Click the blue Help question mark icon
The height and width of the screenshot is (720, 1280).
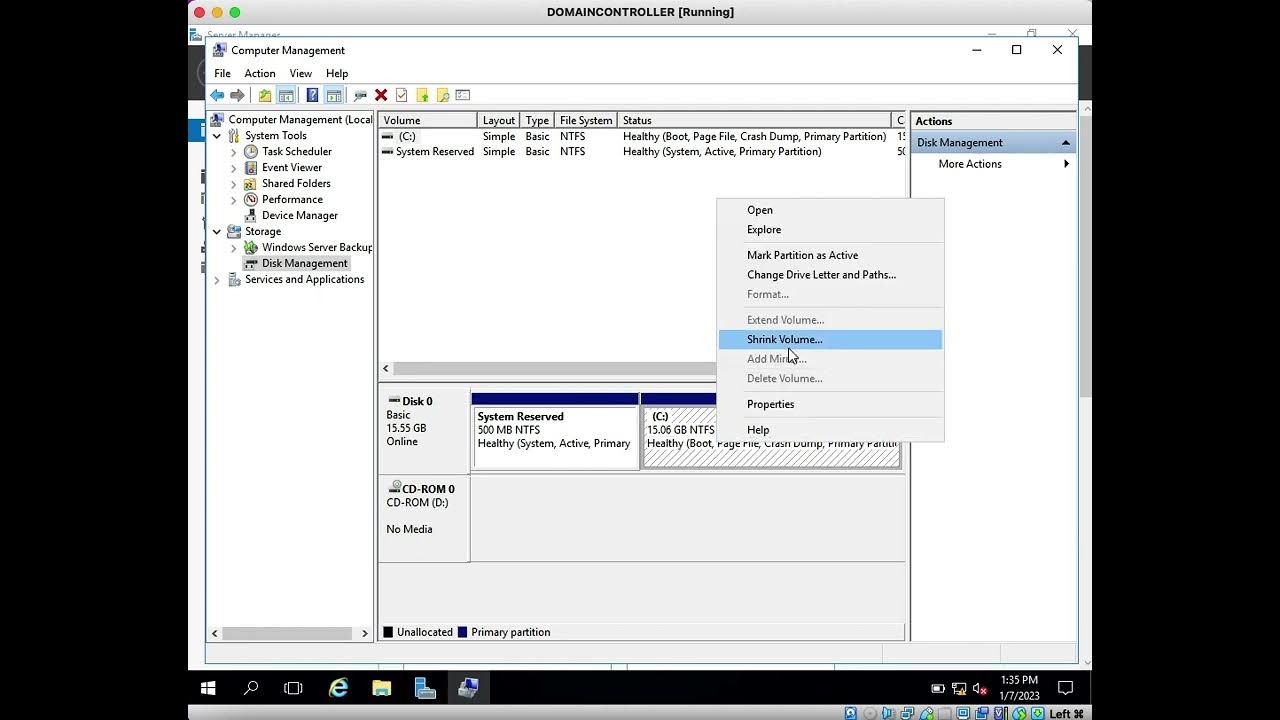click(312, 95)
